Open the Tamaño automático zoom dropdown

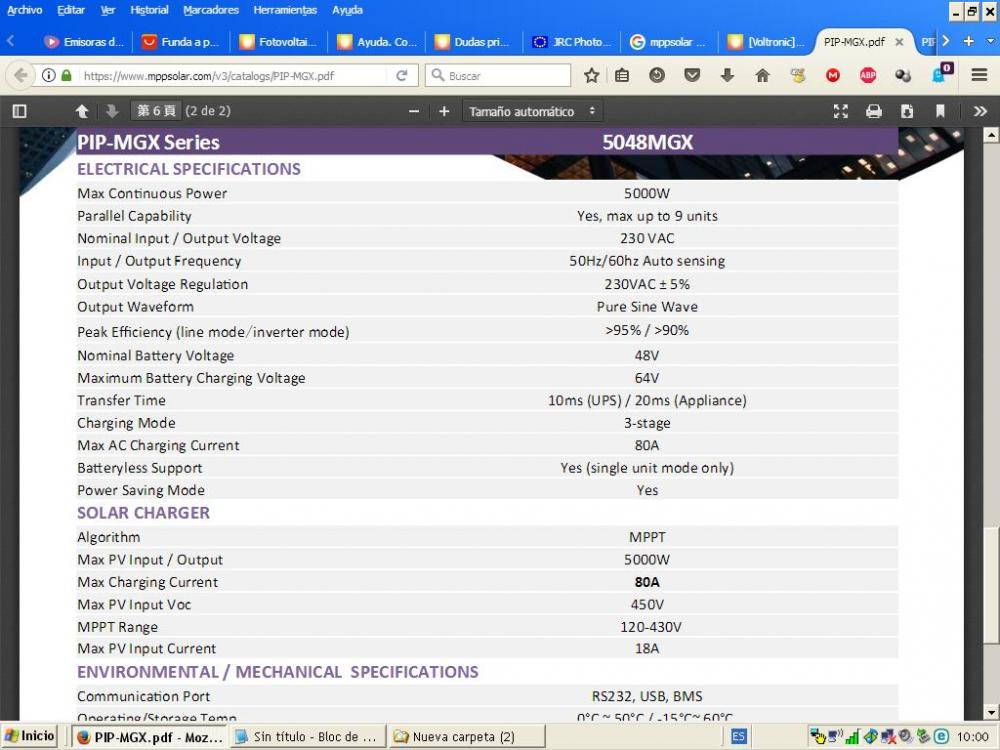point(533,111)
